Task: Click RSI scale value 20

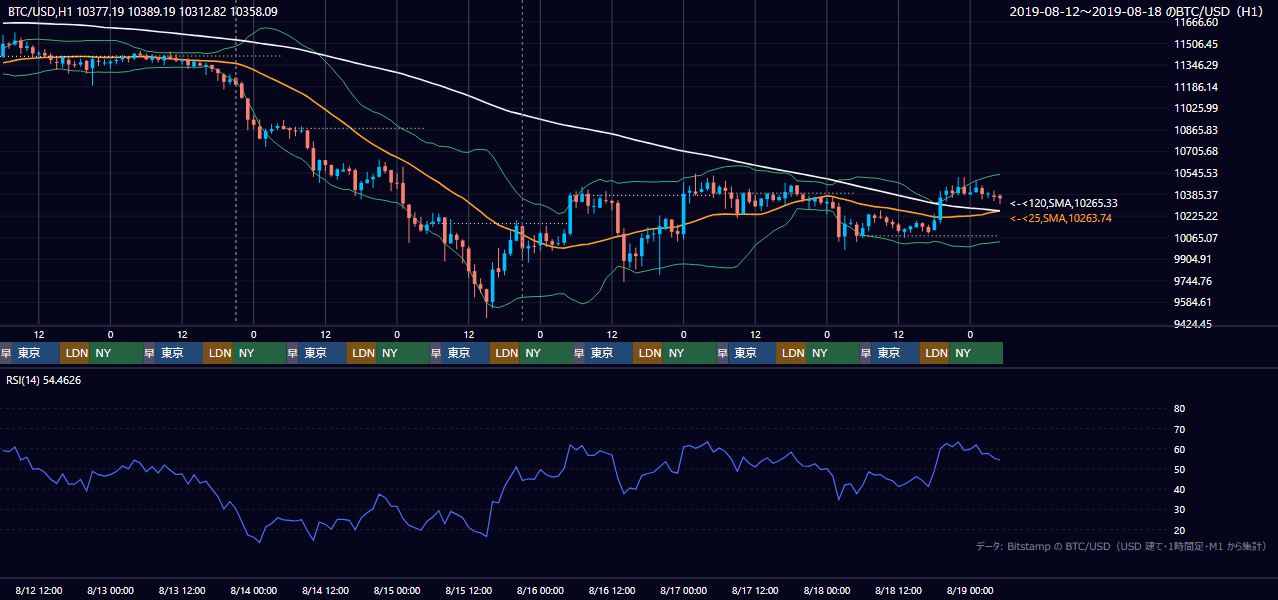Action: 1179,530
